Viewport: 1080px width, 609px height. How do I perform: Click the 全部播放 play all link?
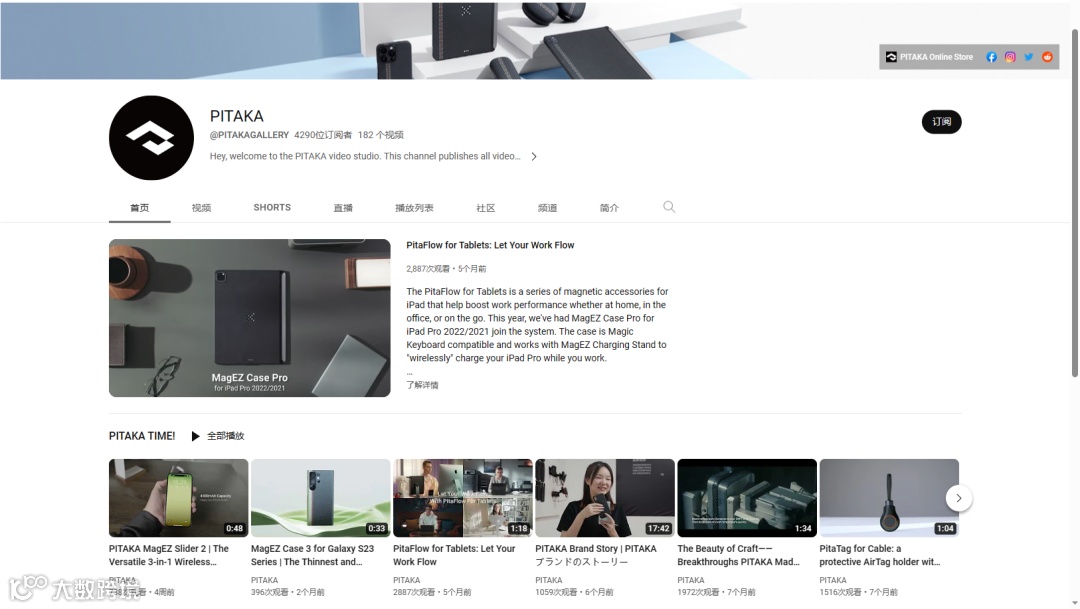pyautogui.click(x=226, y=436)
